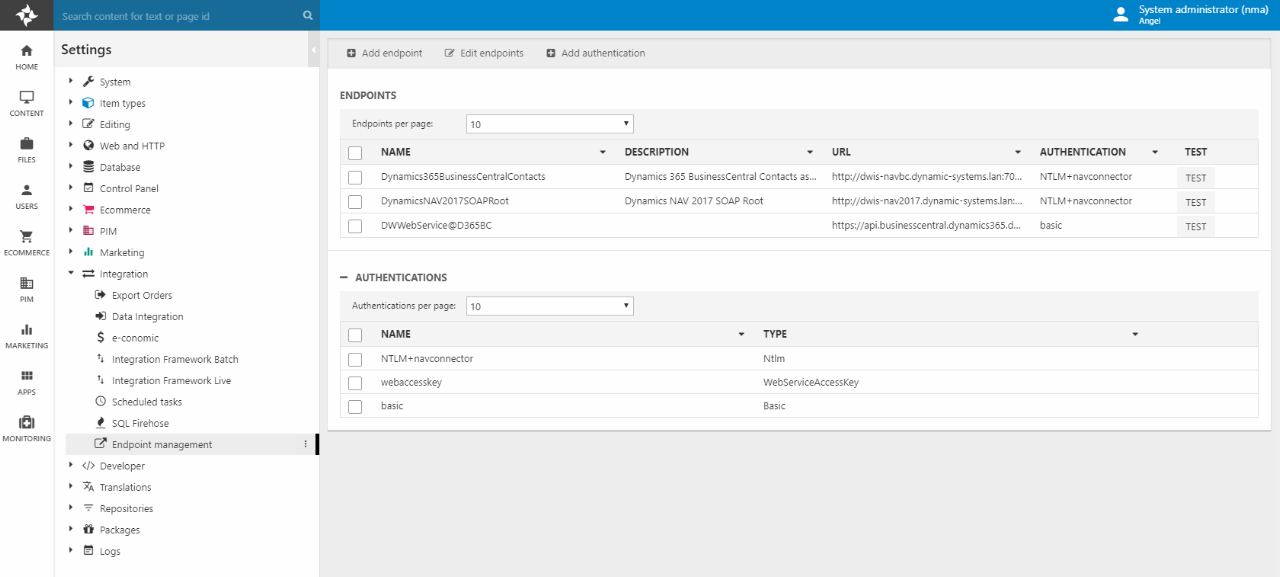Open the Endpoints per page dropdown
Screen dimensions: 1280x577
pos(549,124)
